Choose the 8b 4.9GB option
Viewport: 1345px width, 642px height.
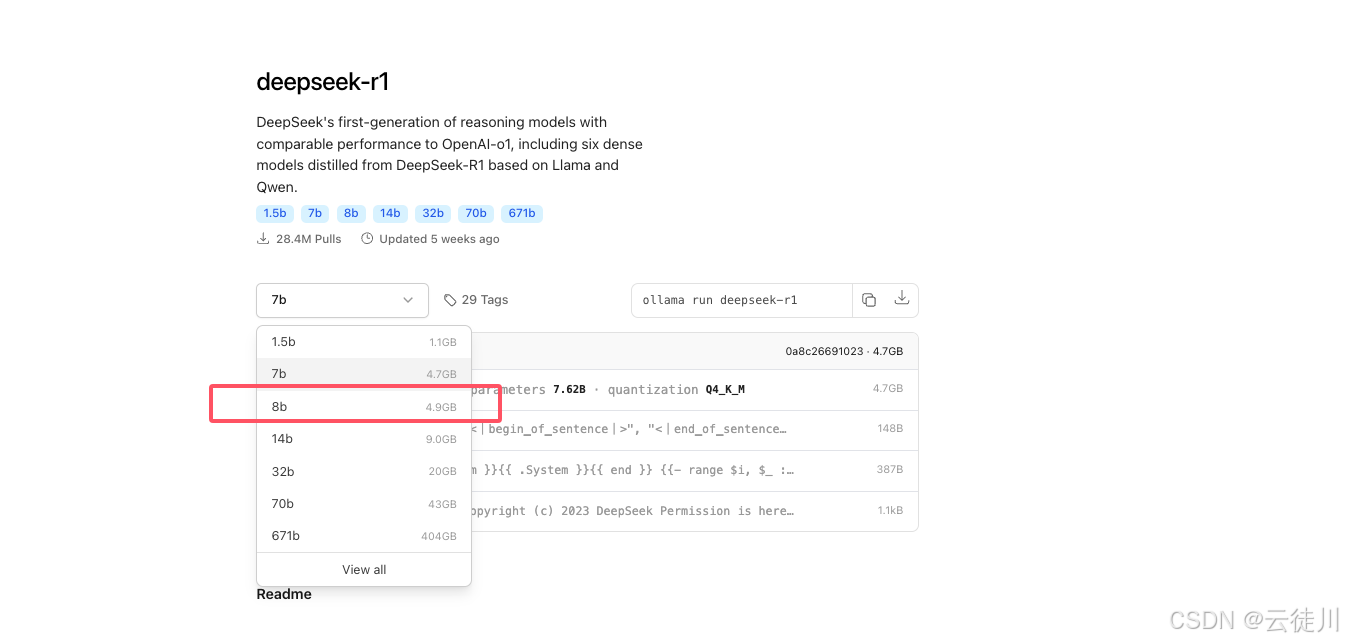tap(364, 407)
